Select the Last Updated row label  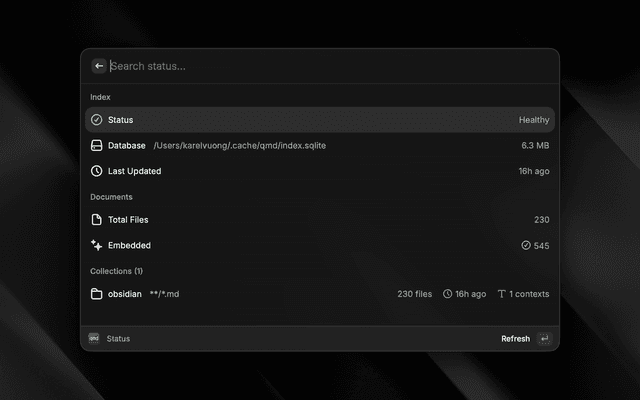[134, 171]
